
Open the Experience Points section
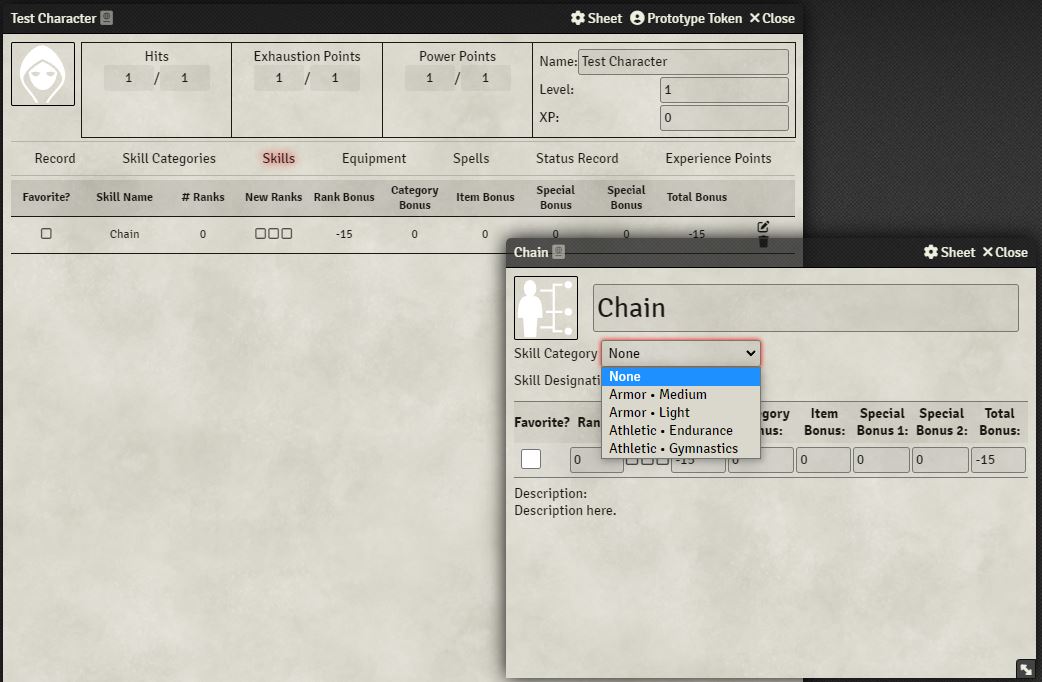(718, 158)
